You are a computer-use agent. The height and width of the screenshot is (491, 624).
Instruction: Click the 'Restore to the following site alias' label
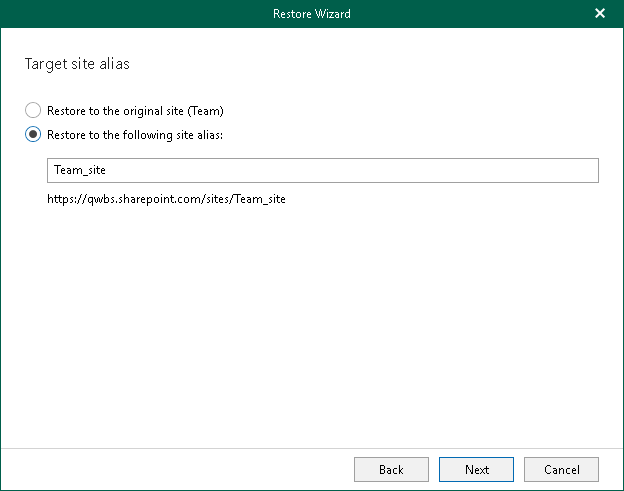tap(139, 135)
